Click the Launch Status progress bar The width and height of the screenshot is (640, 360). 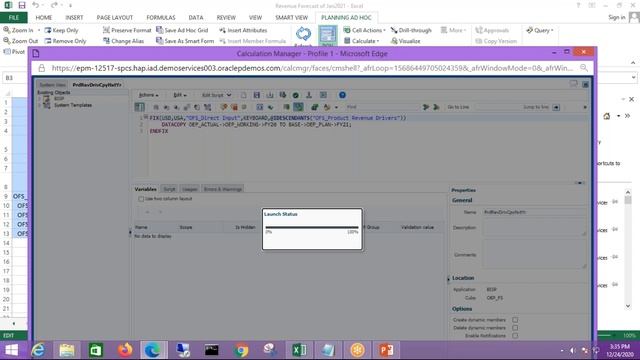[x=312, y=227]
